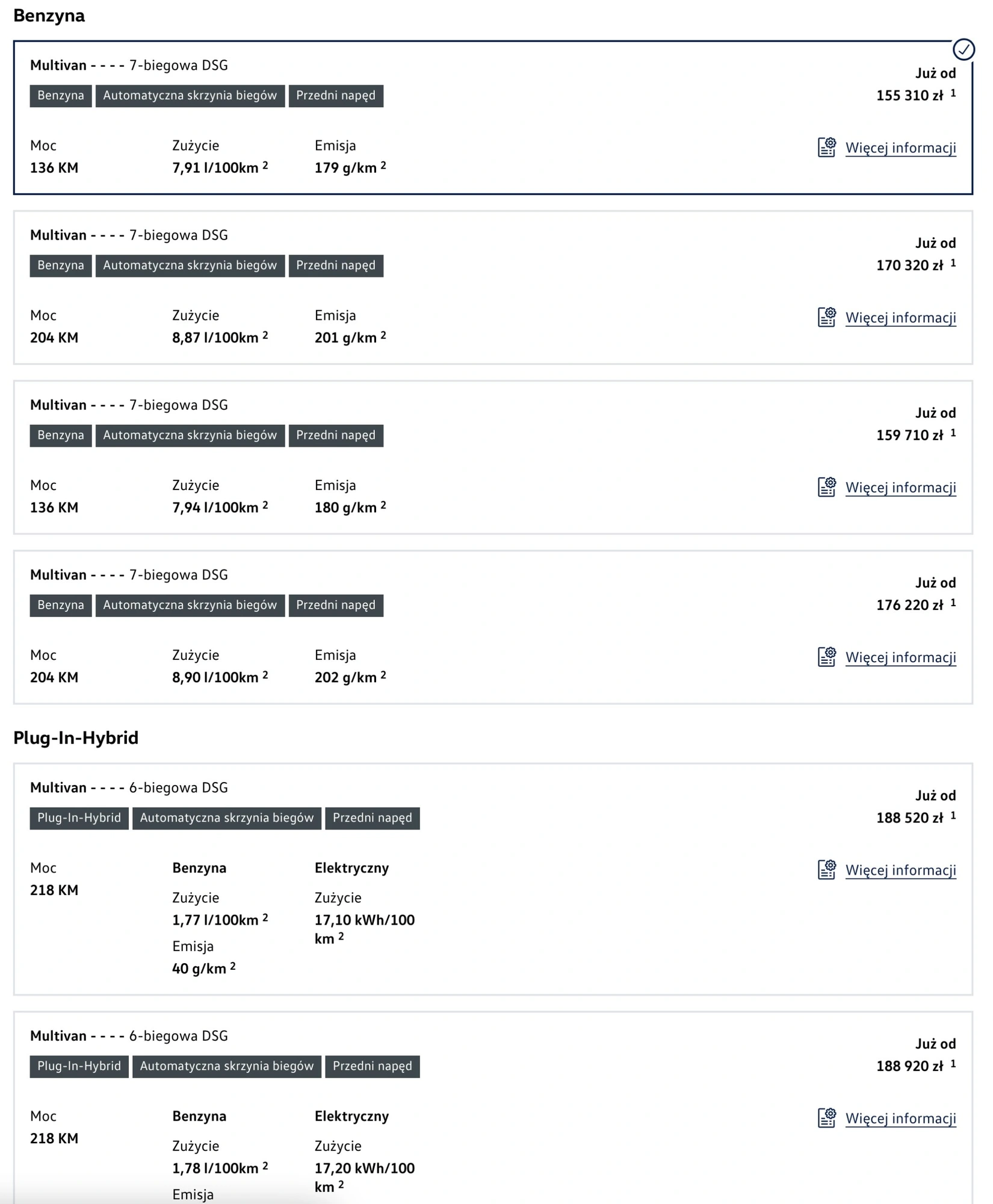Open Więcej informacji for 176 220 zł model

click(x=900, y=657)
